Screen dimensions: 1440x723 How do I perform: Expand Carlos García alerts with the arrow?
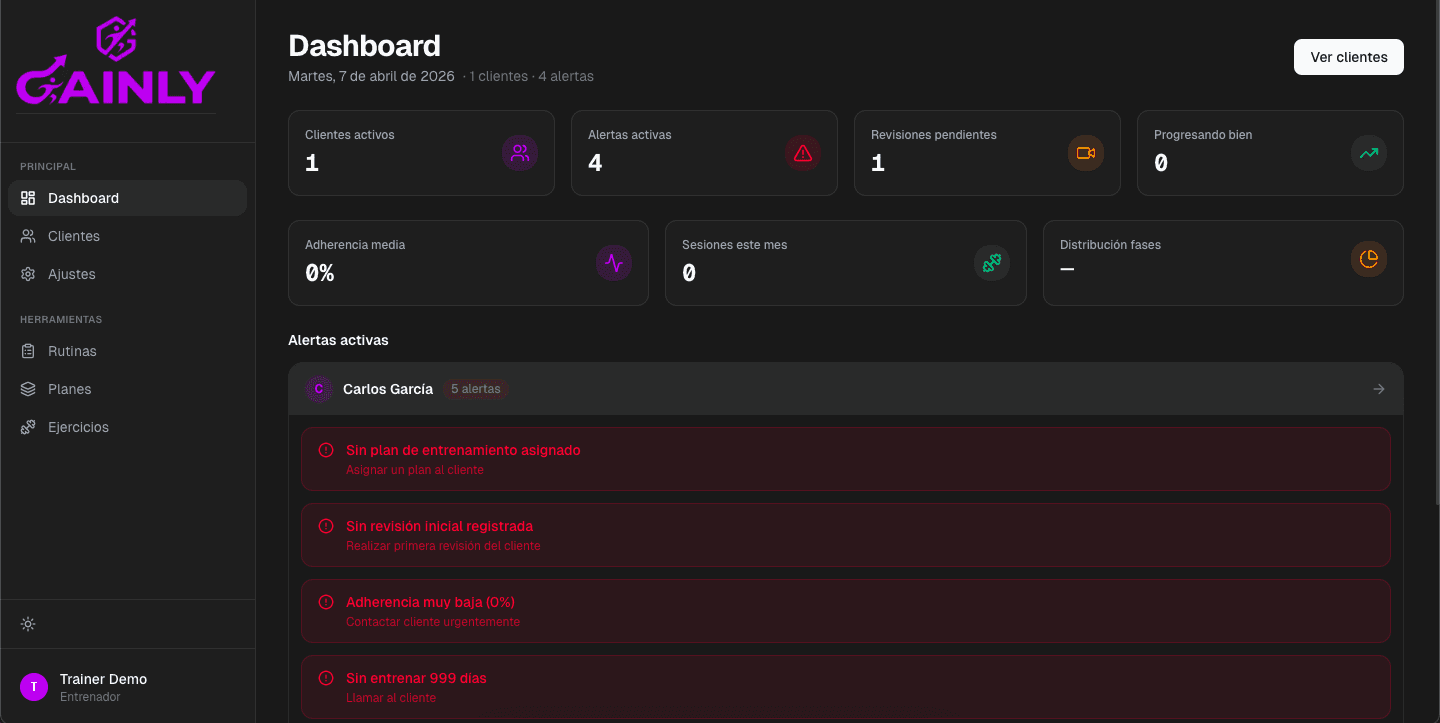click(1379, 389)
